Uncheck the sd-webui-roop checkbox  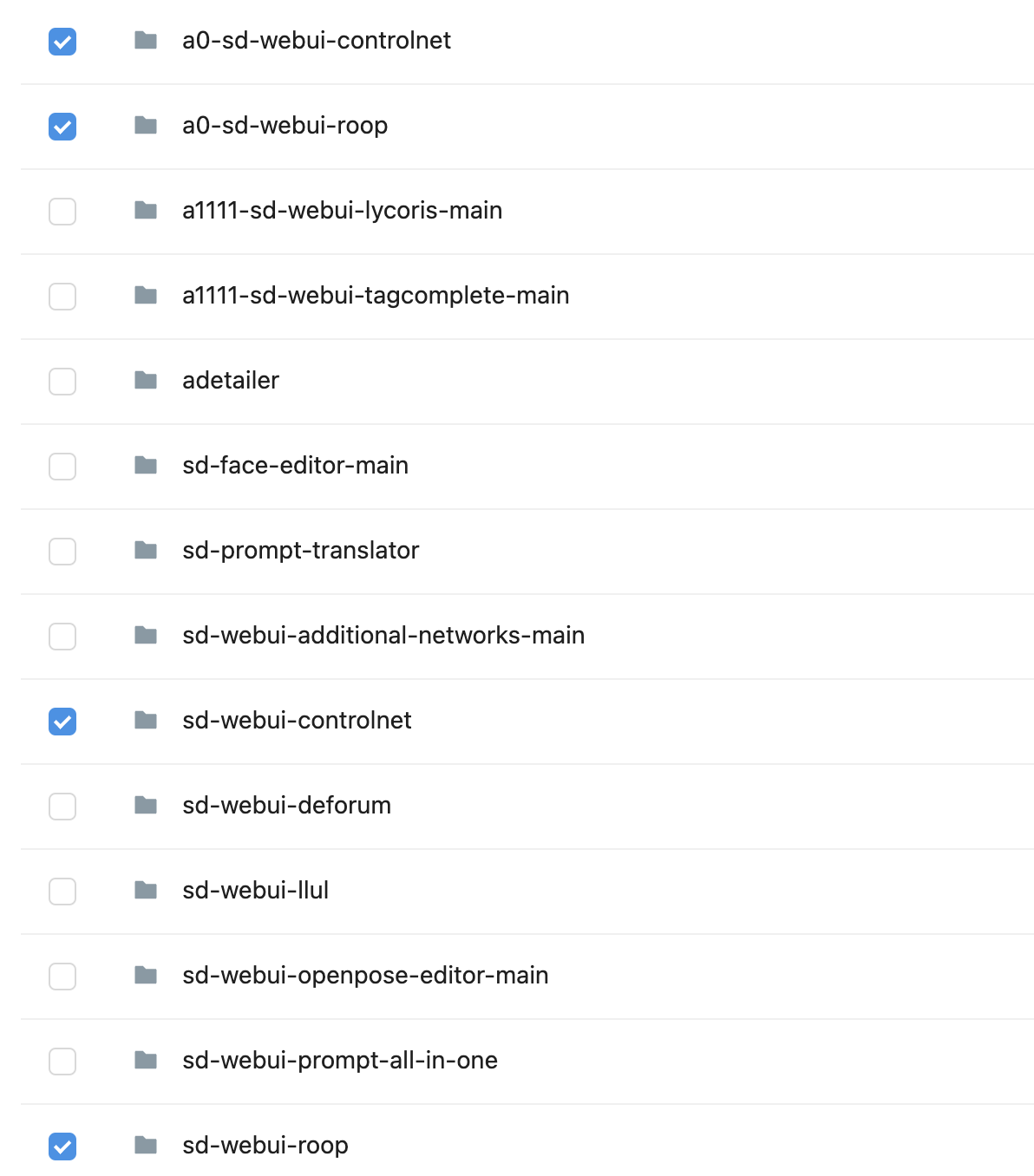pyautogui.click(x=62, y=1147)
